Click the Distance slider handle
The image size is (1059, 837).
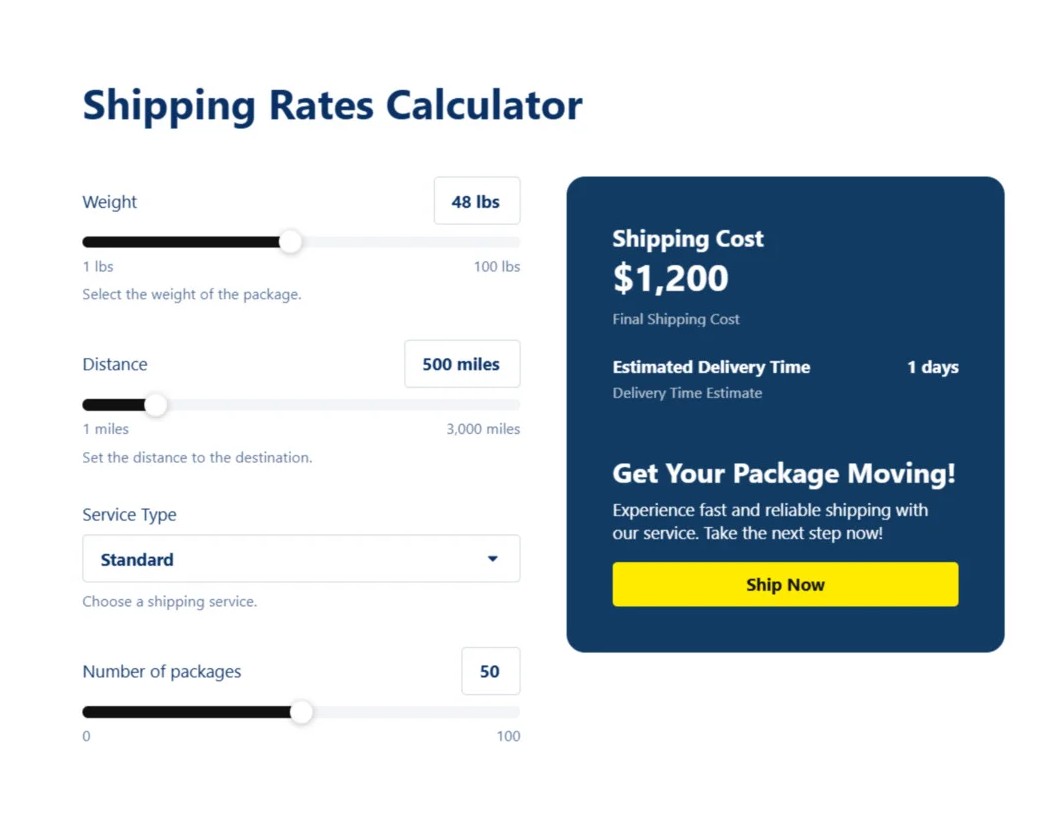click(156, 405)
